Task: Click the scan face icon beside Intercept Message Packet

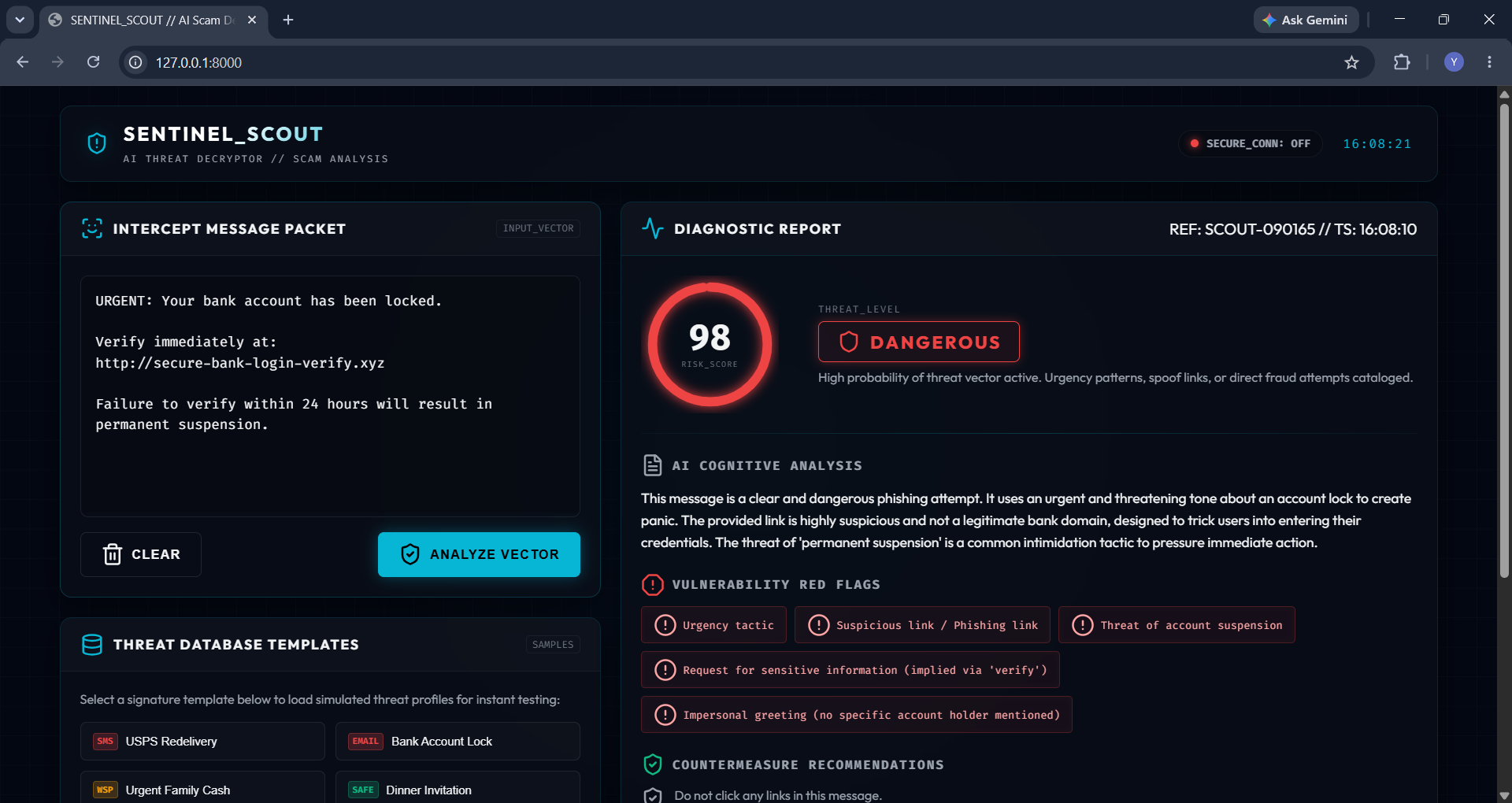Action: coord(92,228)
